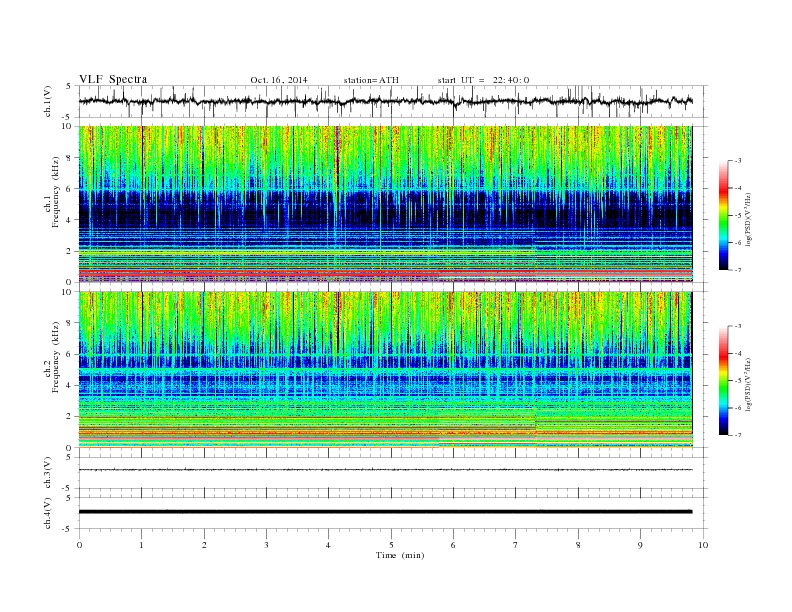Image resolution: width=792 pixels, height=612 pixels.
Task: Click the "-7" tick on upper color bar
Action: coord(737,270)
